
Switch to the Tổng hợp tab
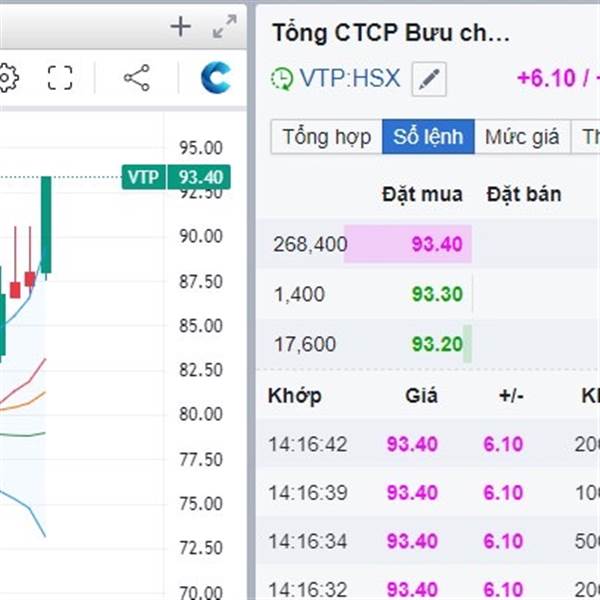point(326,137)
